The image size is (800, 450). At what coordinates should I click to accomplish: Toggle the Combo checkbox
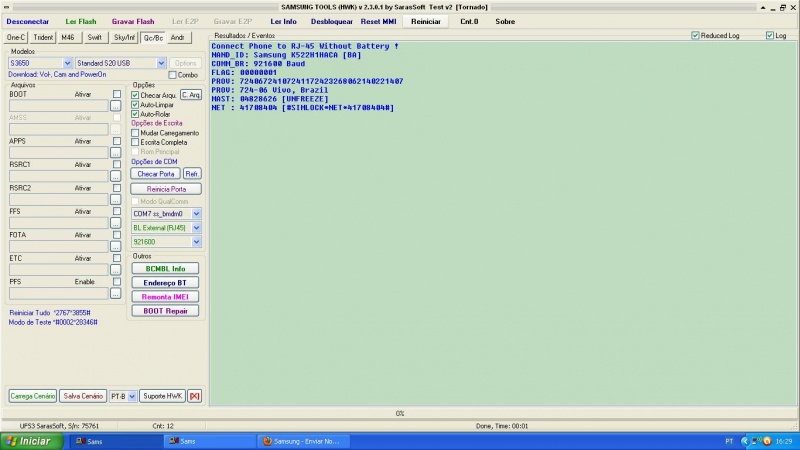tap(172, 75)
